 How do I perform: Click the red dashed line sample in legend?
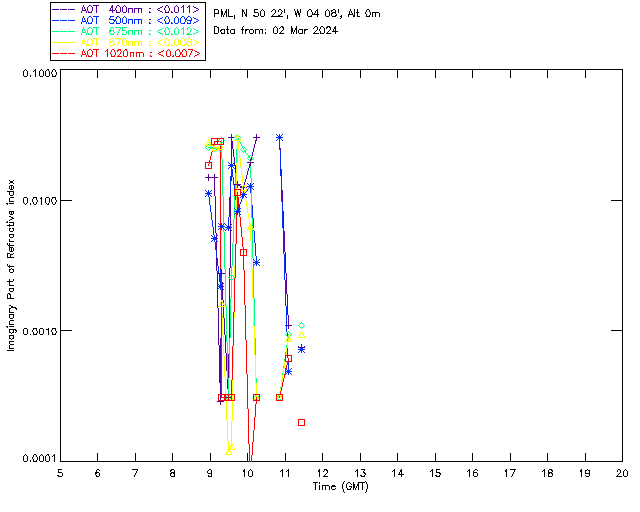tap(64, 53)
